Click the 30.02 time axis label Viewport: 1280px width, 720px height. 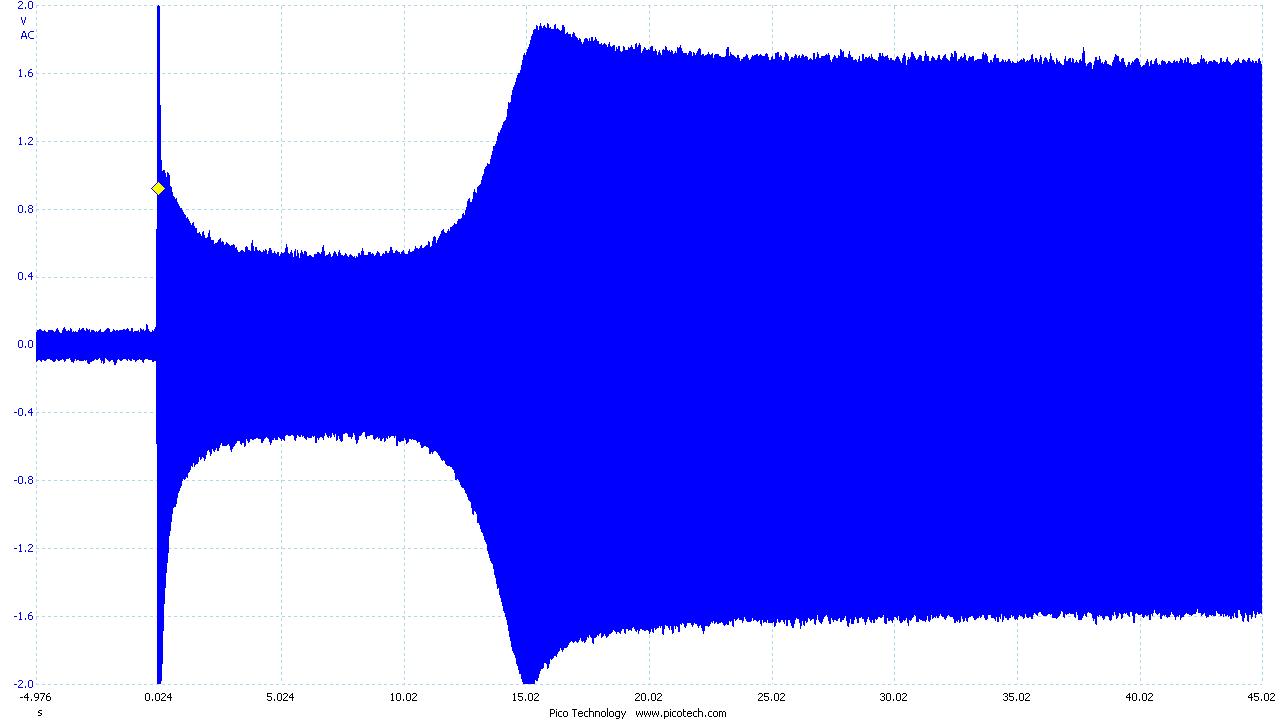click(x=894, y=697)
